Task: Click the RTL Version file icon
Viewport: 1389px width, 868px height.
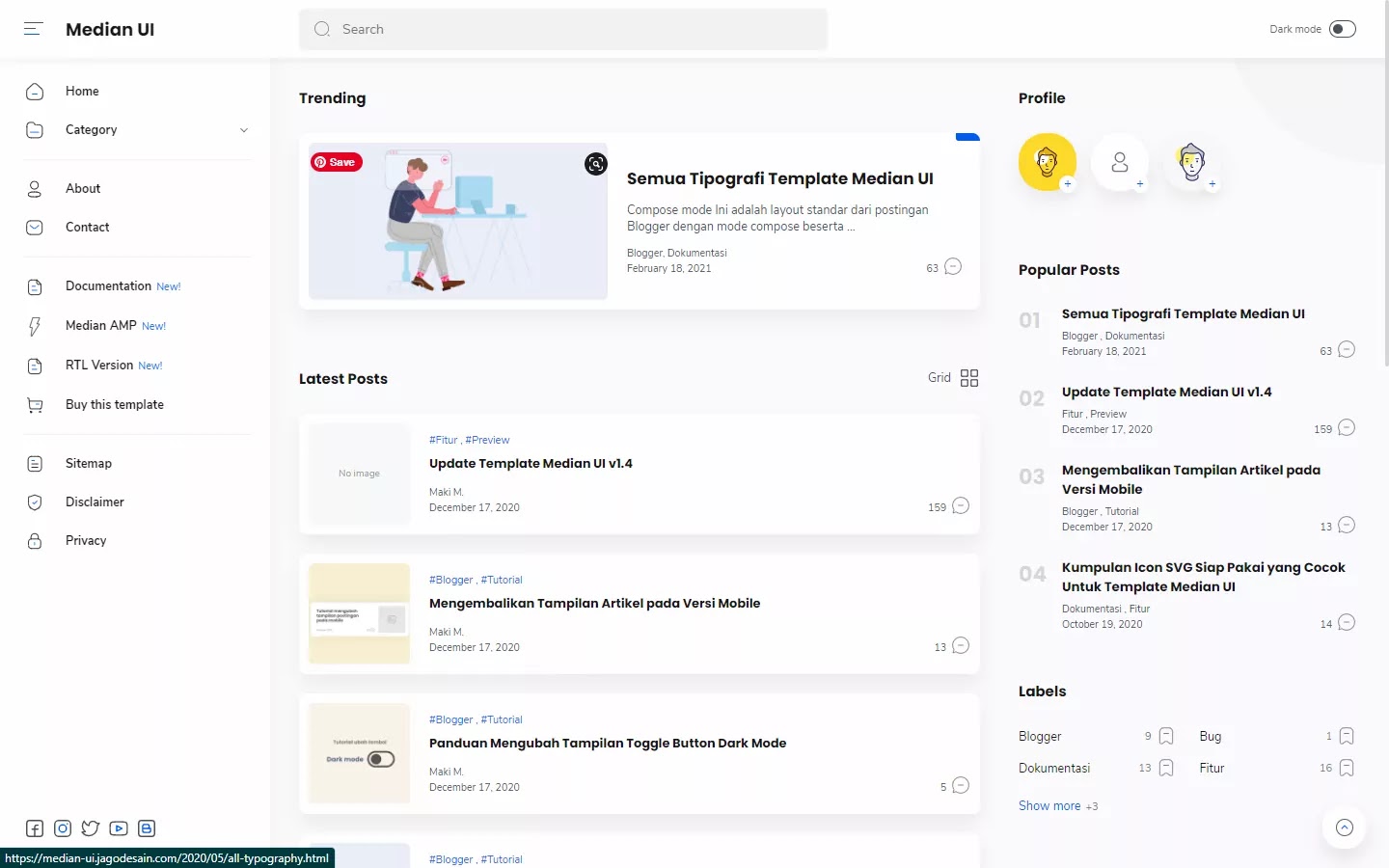Action: [35, 366]
